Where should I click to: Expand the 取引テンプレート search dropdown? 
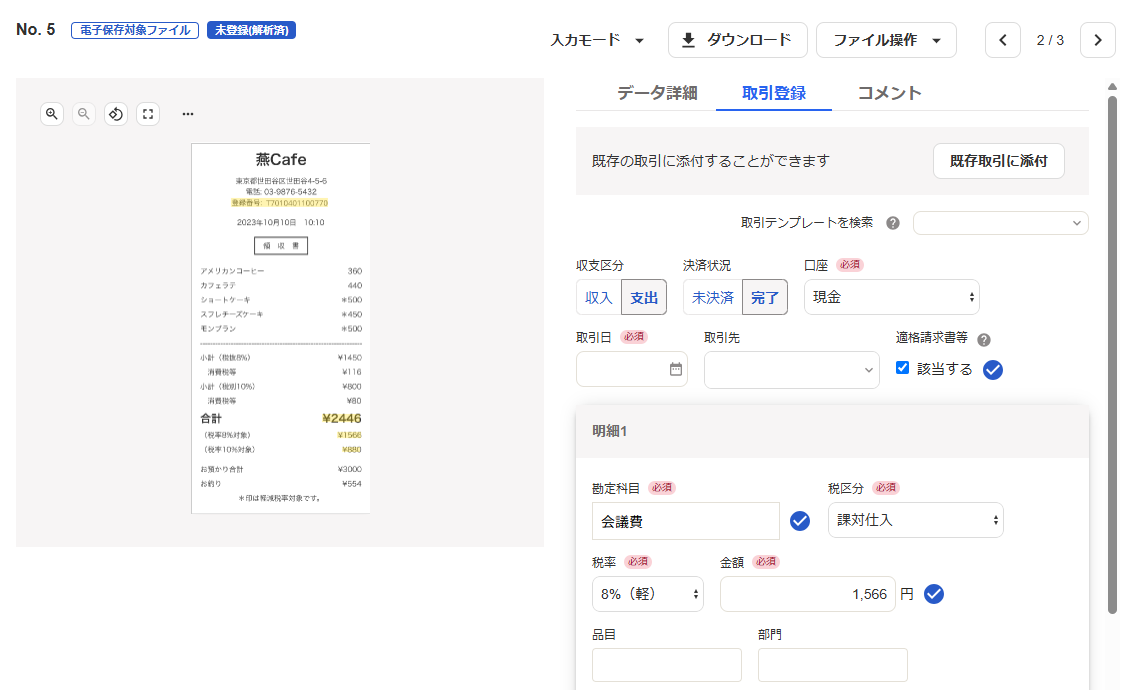[1000, 223]
